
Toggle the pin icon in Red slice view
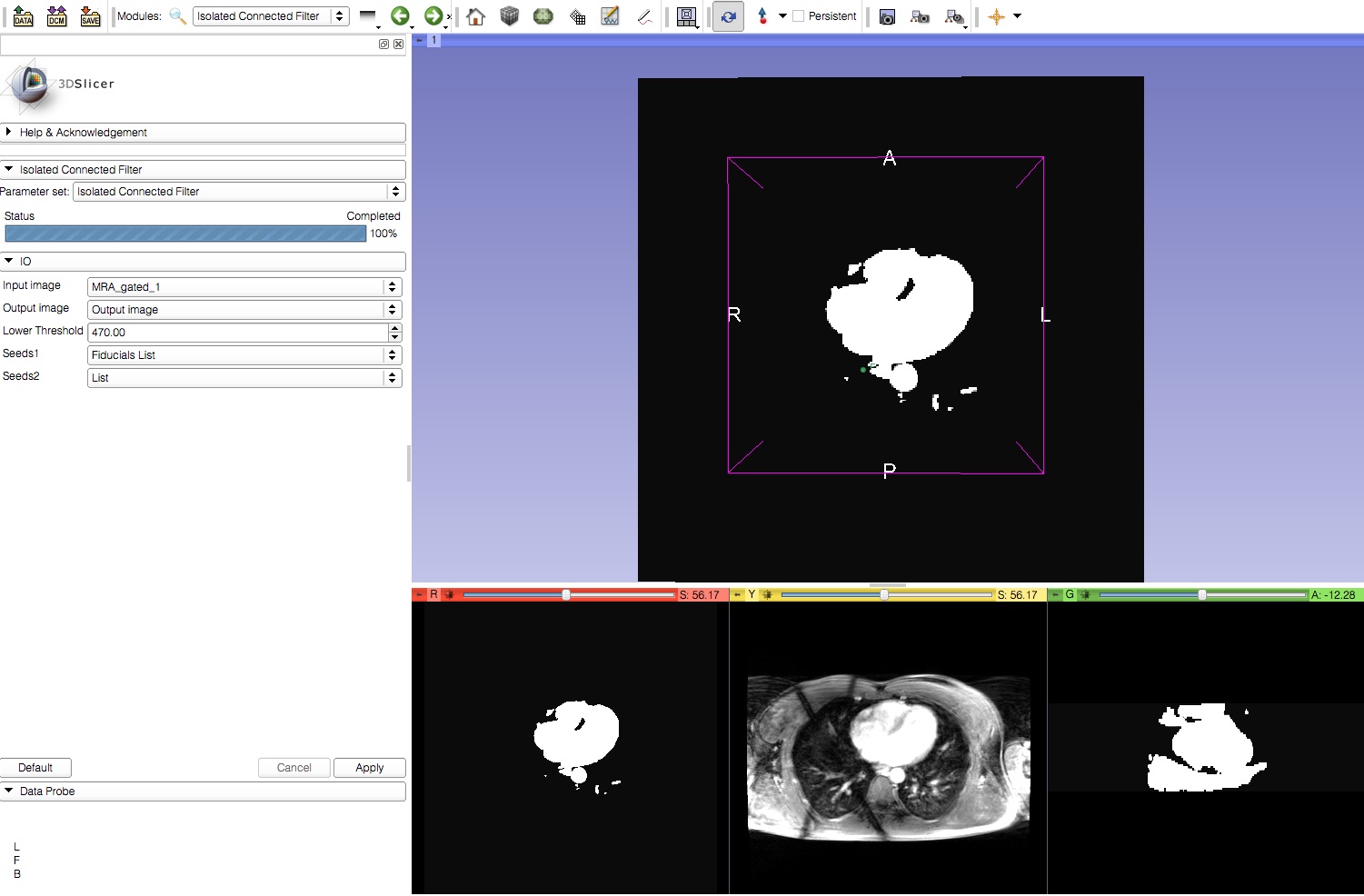coord(419,595)
